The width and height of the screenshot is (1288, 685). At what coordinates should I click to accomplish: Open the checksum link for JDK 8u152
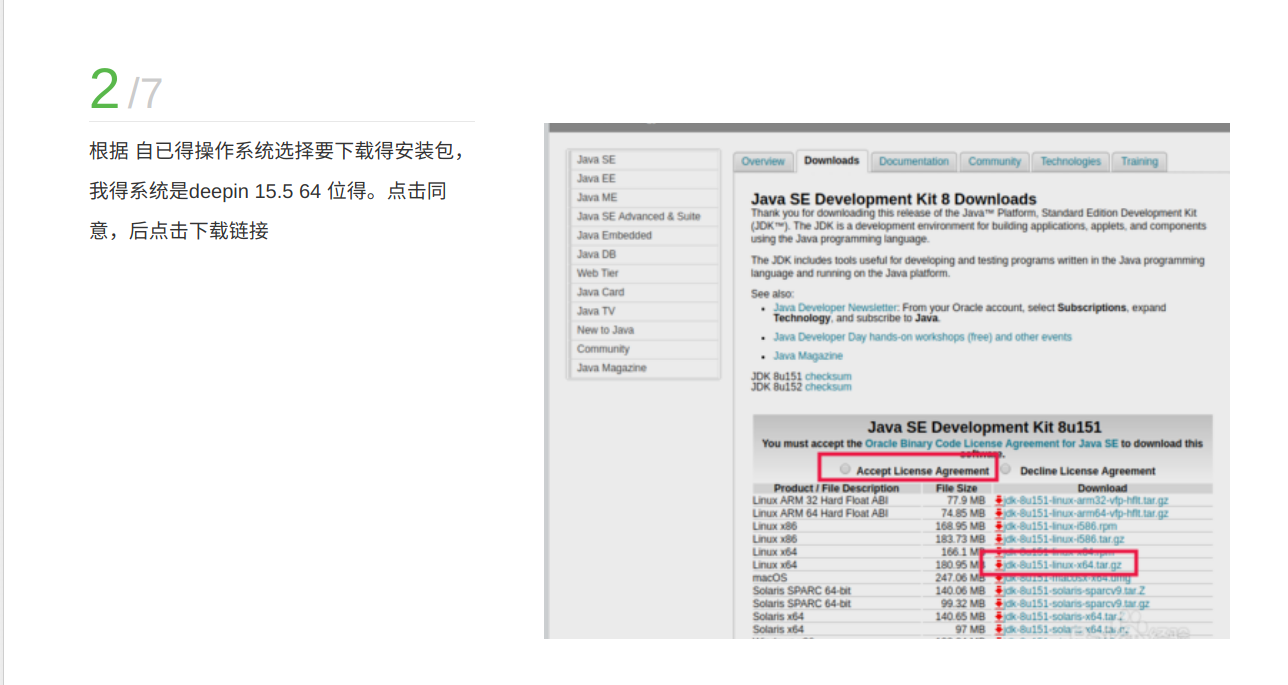pos(828,387)
